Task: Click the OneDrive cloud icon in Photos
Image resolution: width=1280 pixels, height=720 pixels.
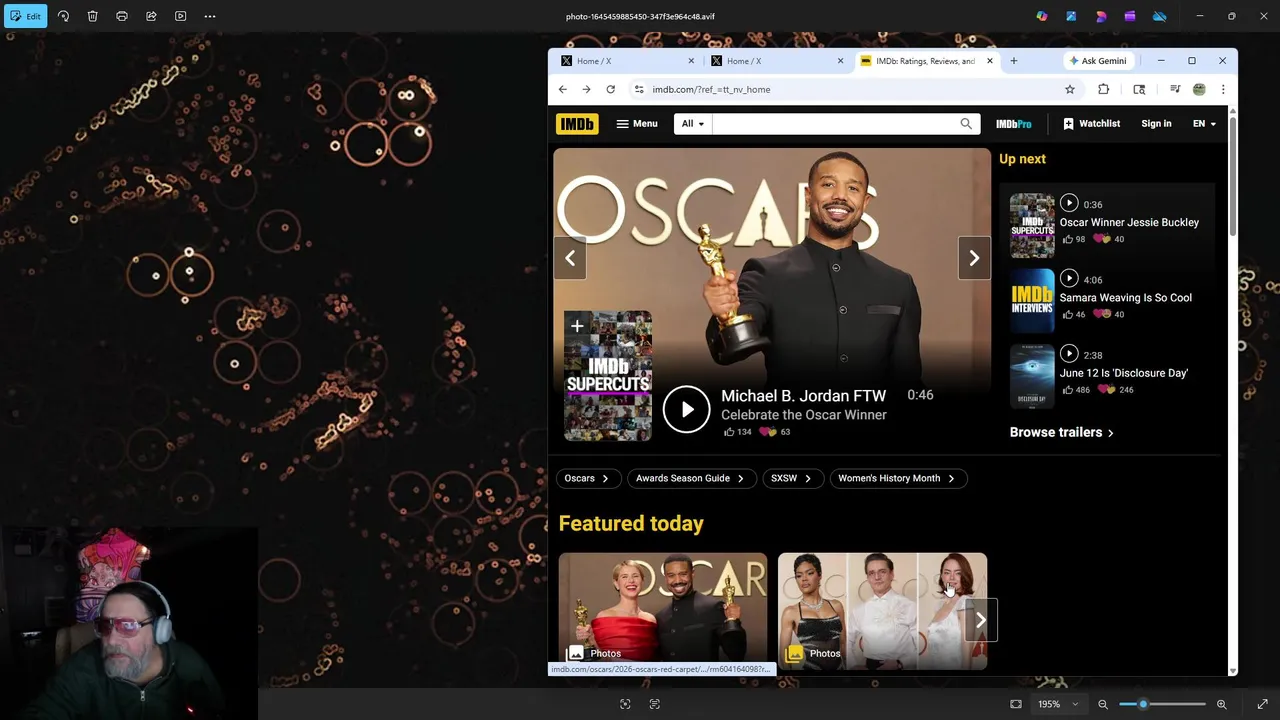Action: (1159, 16)
